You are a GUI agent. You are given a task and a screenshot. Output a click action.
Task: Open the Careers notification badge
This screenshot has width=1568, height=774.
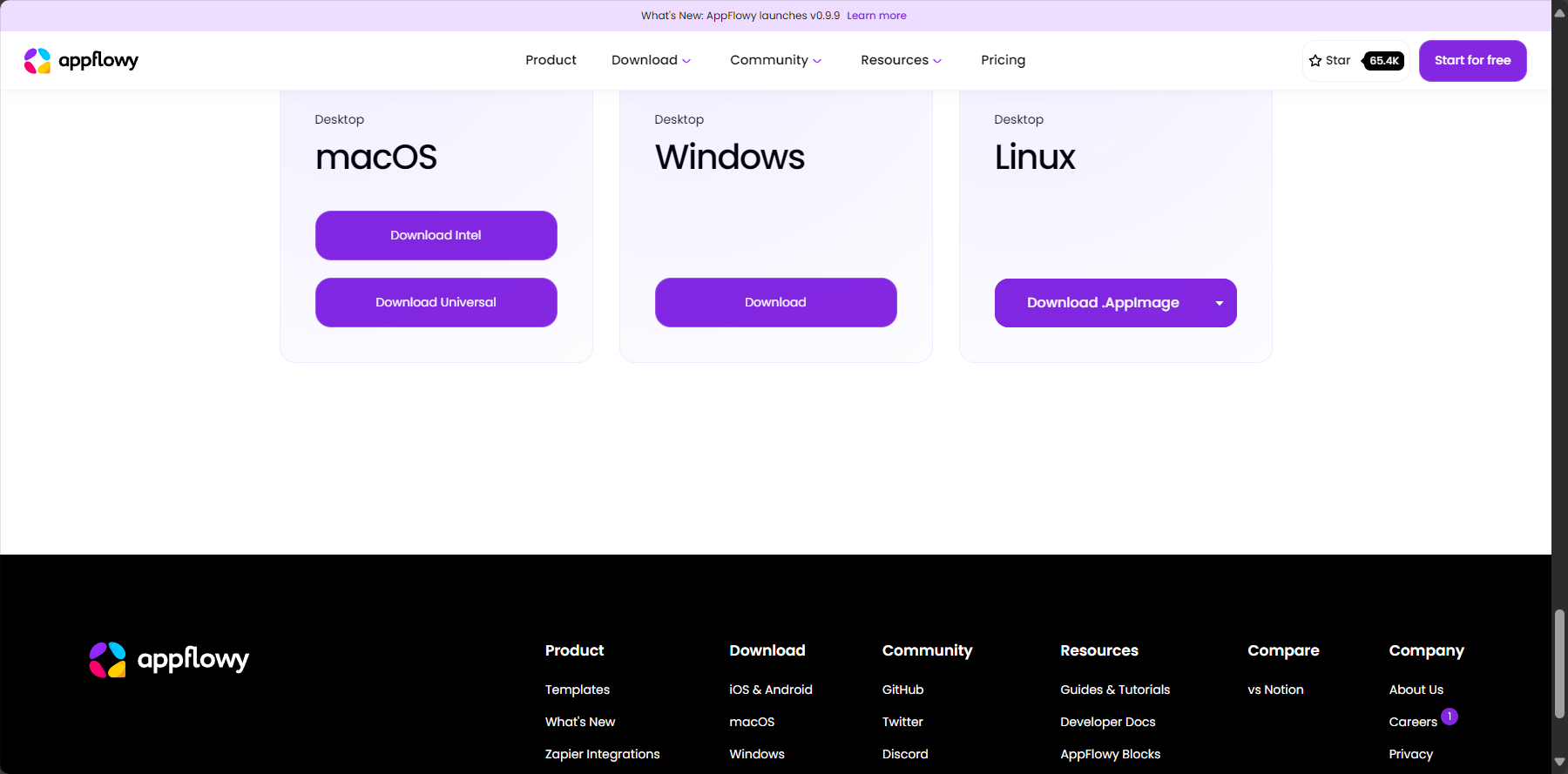coord(1450,717)
